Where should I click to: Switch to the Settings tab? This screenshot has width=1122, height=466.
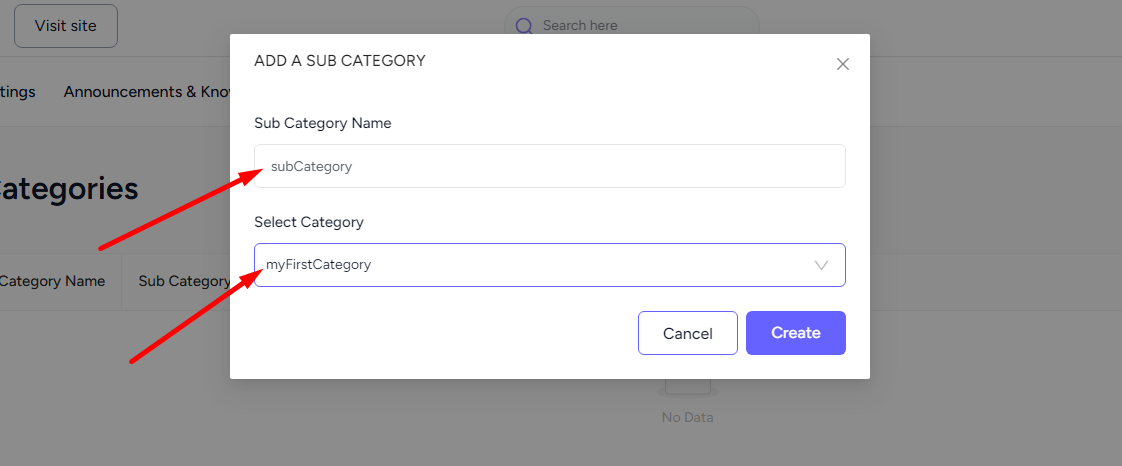17,92
